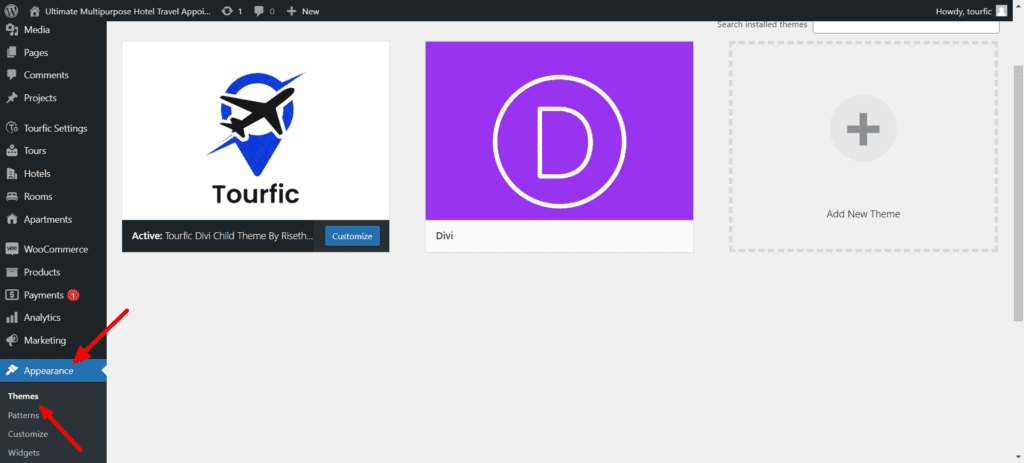
Task: Click the plus New icon in admin bar
Action: [292, 11]
